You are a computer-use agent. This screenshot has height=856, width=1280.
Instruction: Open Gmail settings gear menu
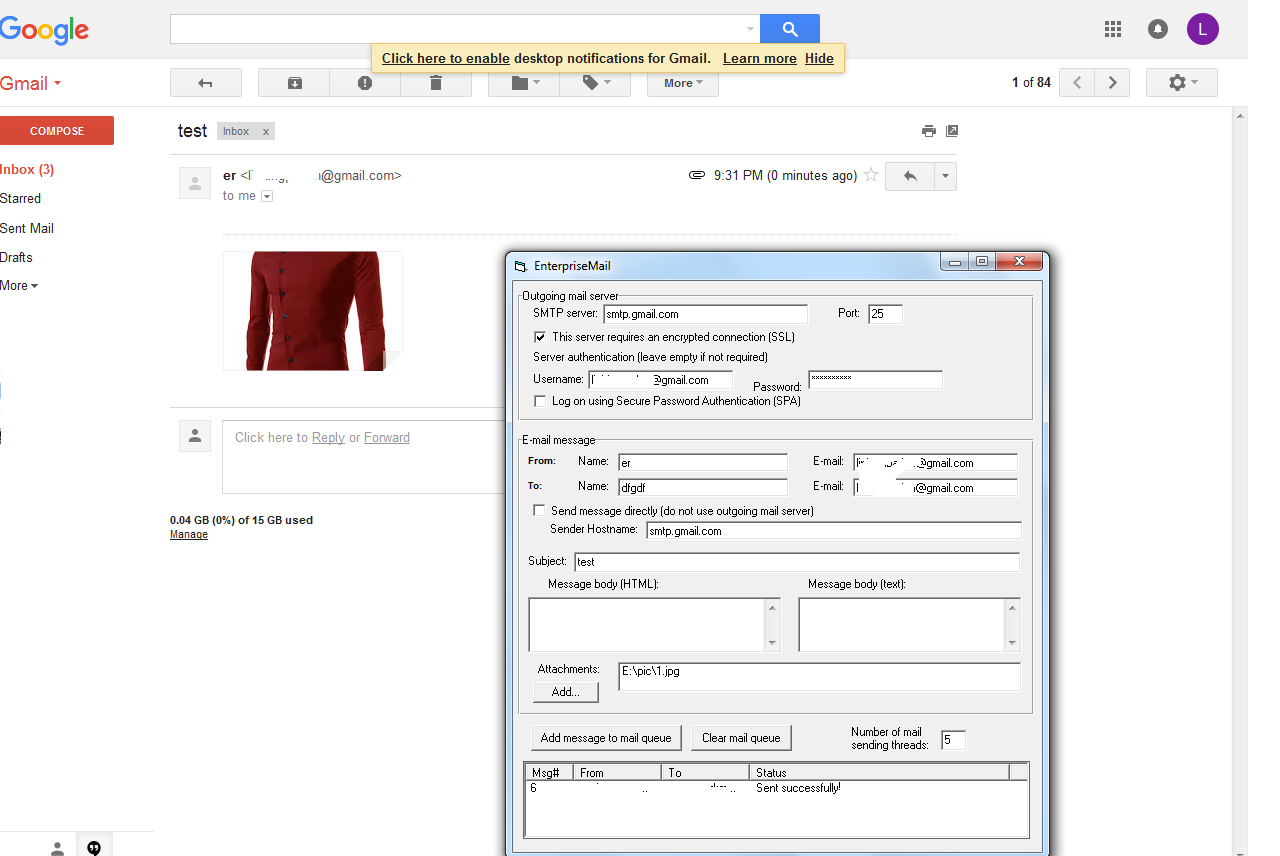(x=1182, y=83)
